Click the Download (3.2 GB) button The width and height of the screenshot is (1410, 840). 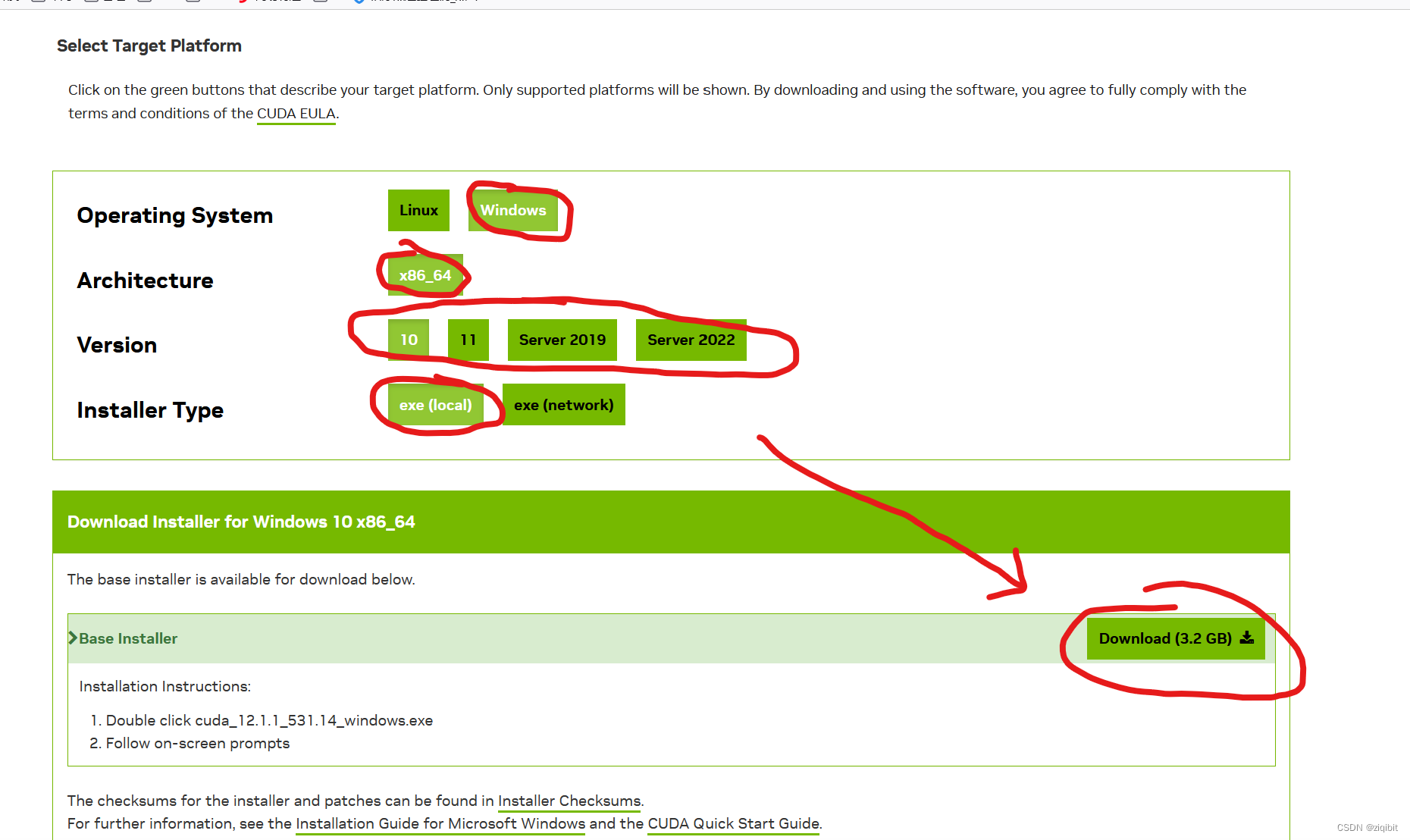point(1176,638)
